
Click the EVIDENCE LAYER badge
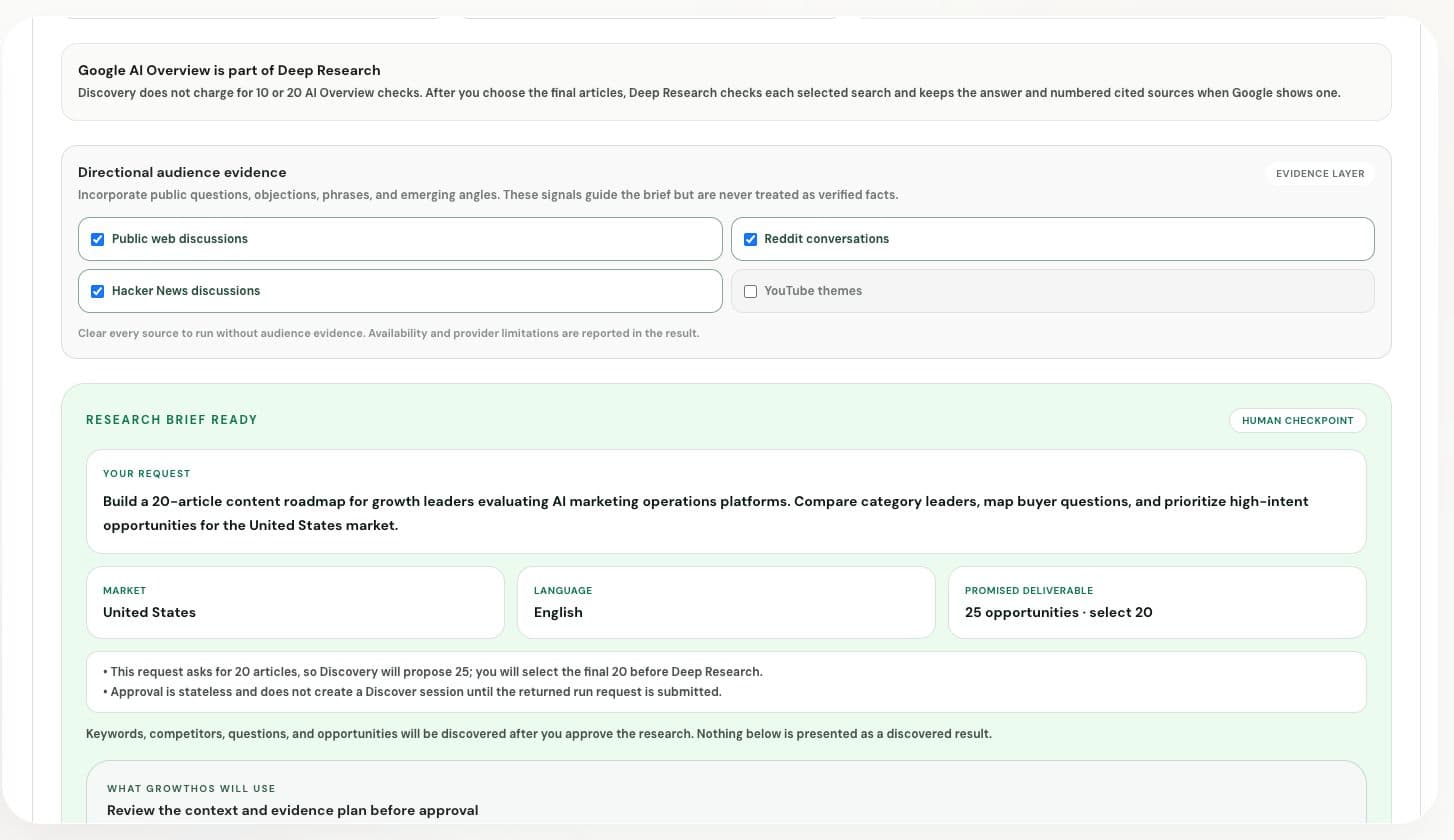1320,173
